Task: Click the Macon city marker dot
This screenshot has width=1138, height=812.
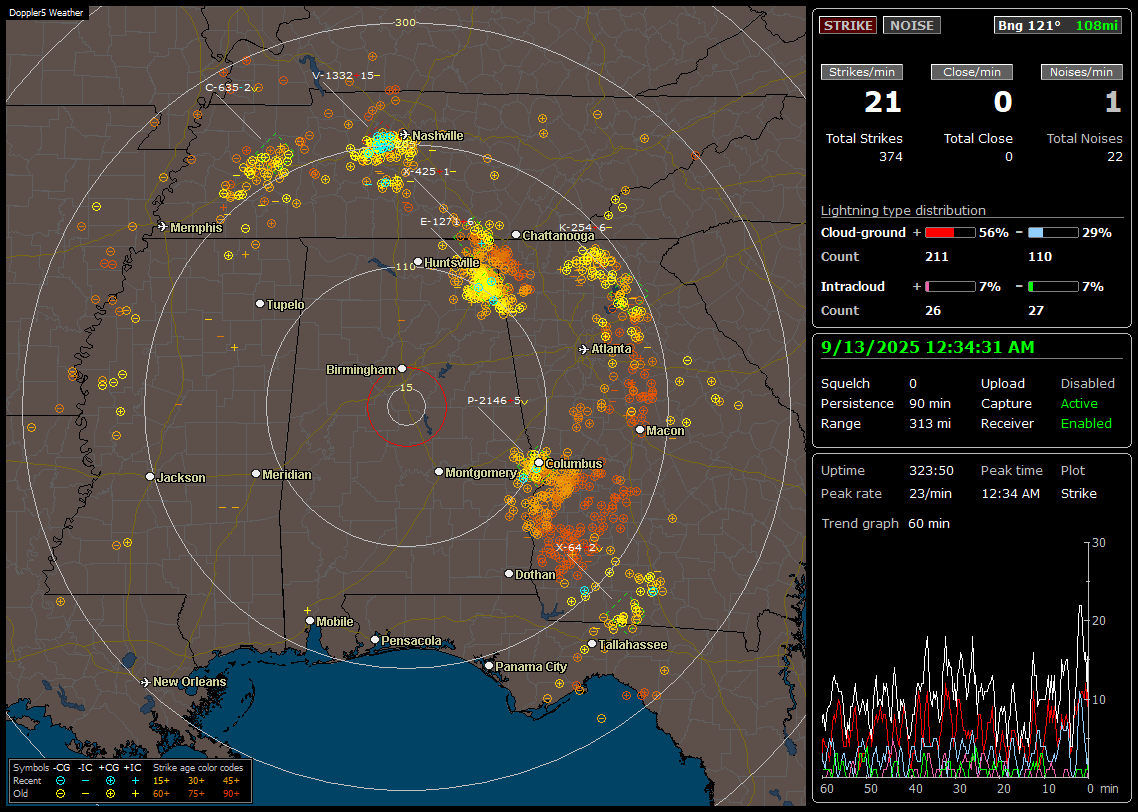Action: pos(639,430)
